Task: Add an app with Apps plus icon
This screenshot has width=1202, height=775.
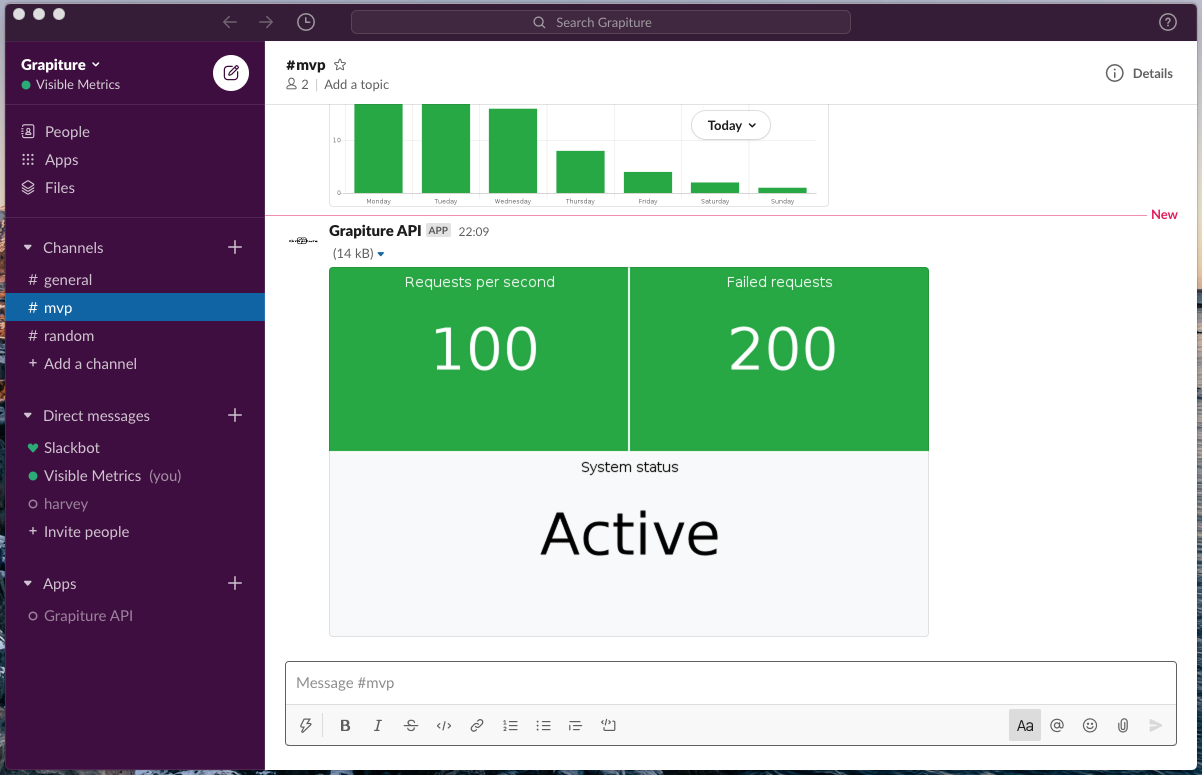Action: [235, 583]
